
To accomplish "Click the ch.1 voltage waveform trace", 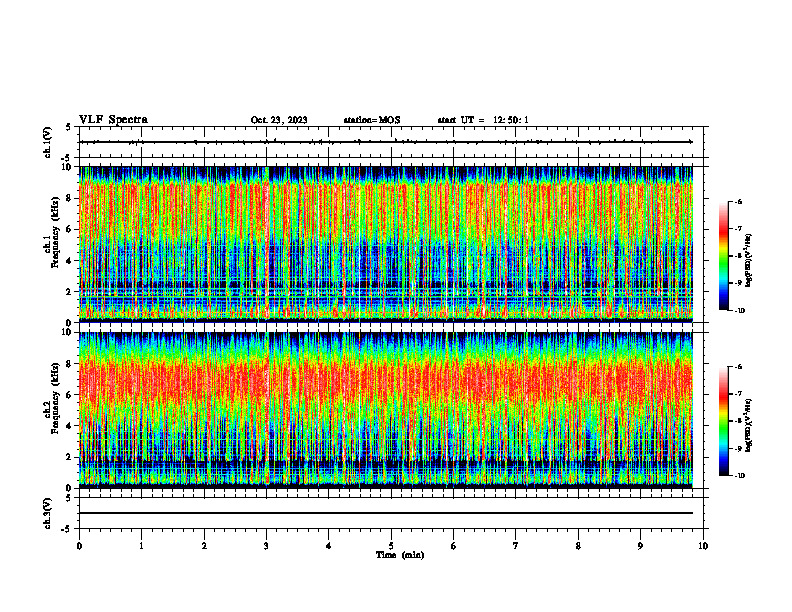I will point(386,142).
